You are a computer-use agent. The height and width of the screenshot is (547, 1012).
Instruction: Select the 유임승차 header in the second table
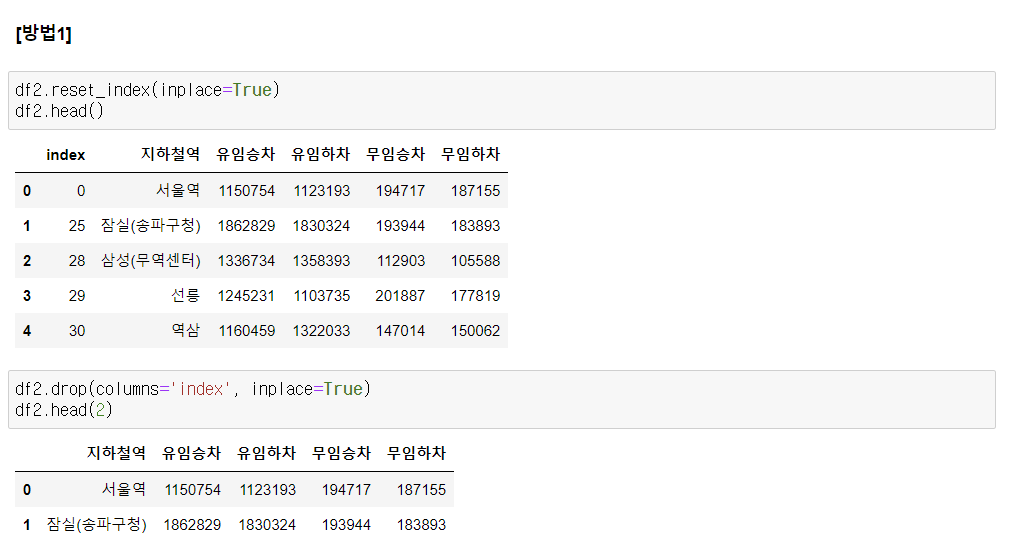(x=191, y=453)
